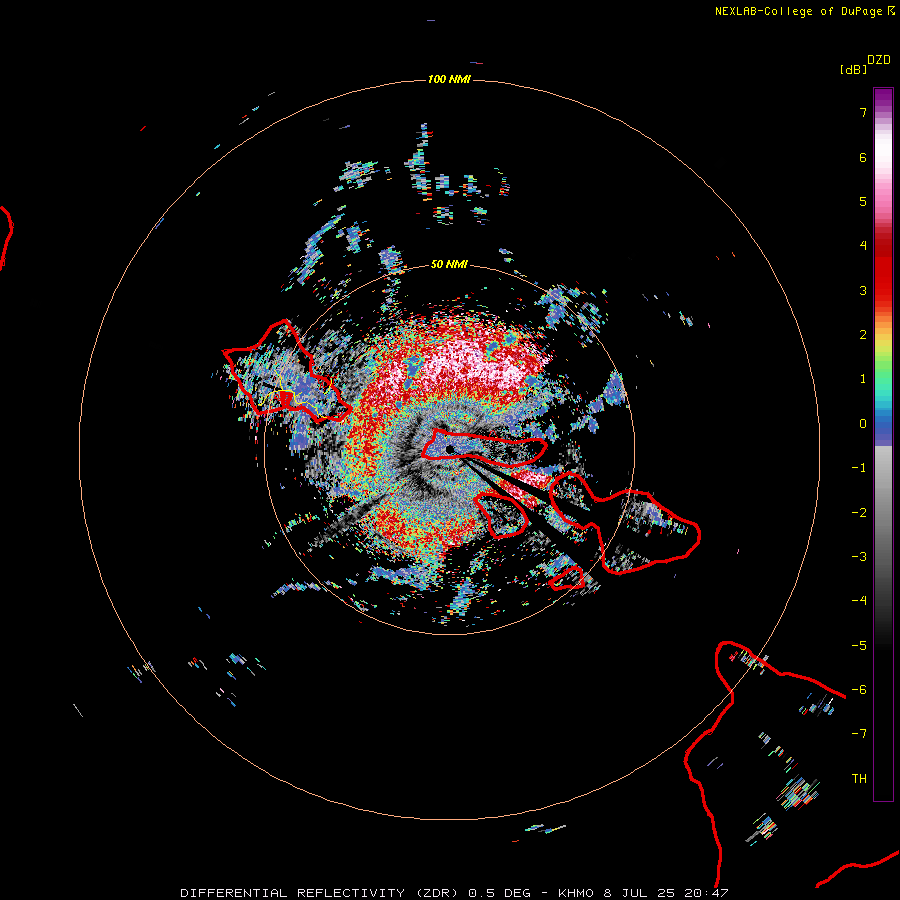Click the 6 value on the color scale
The height and width of the screenshot is (900, 900).
point(863,157)
